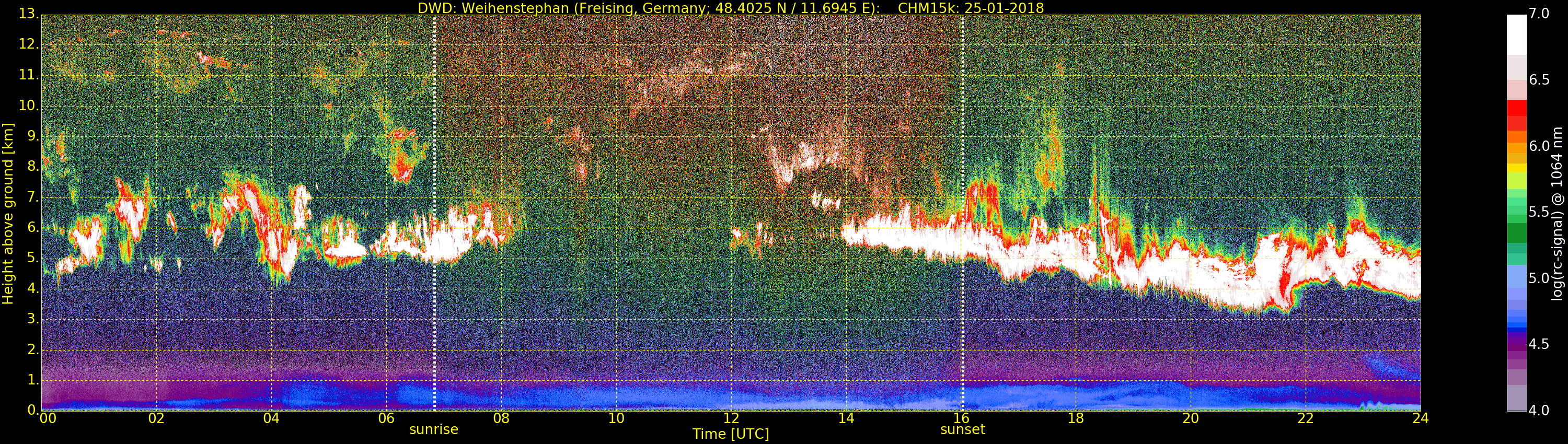Click the height axis tick label '3.'
1568x444 pixels.
click(x=32, y=319)
